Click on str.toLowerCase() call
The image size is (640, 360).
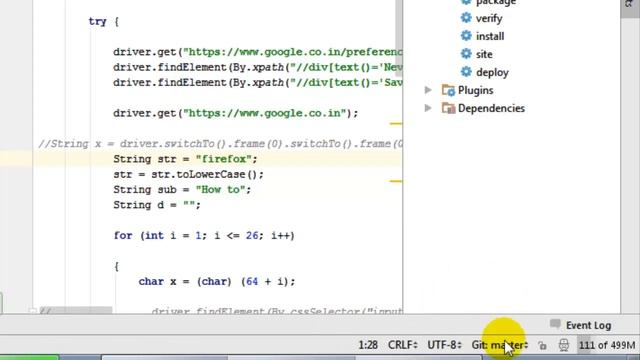pyautogui.click(x=204, y=174)
